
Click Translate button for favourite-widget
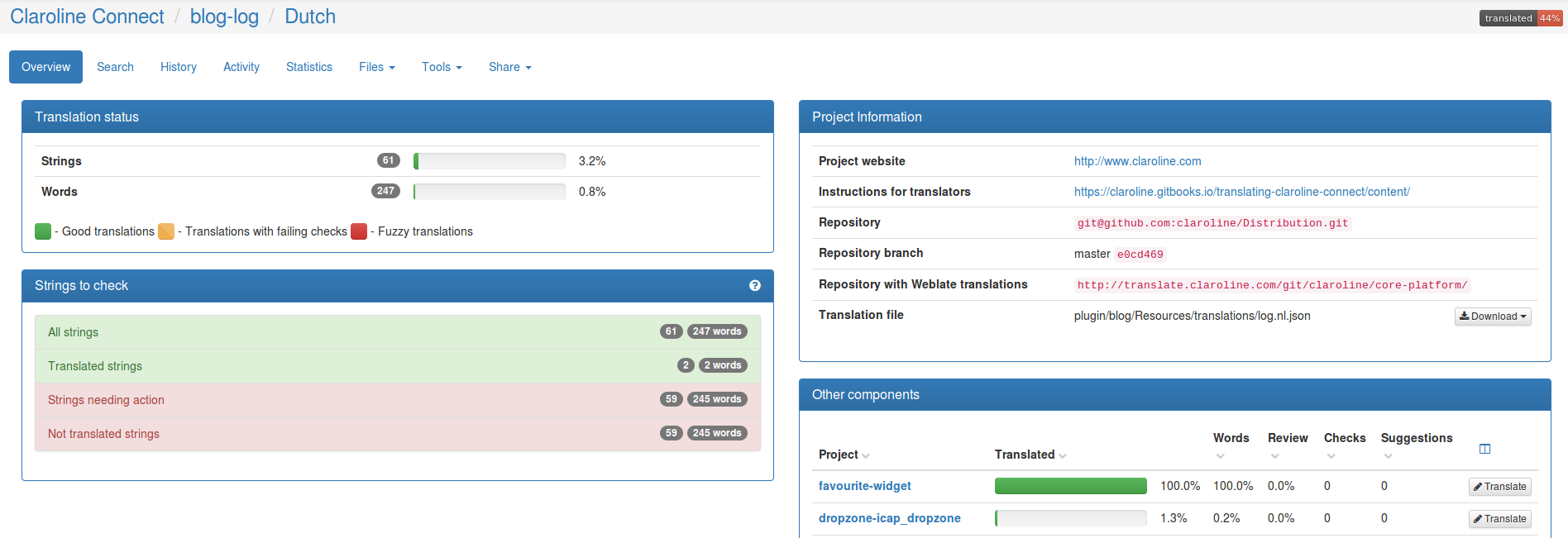(1500, 487)
